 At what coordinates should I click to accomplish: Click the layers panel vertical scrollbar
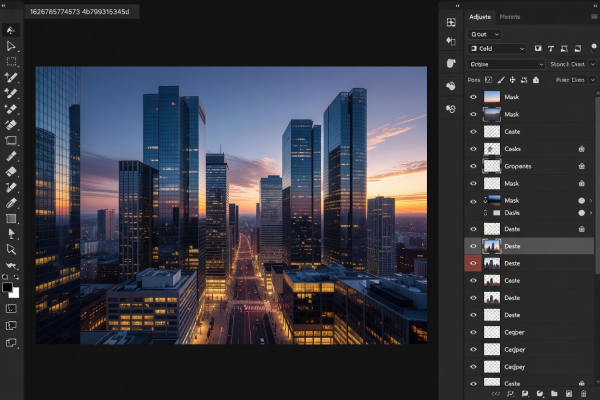597,184
